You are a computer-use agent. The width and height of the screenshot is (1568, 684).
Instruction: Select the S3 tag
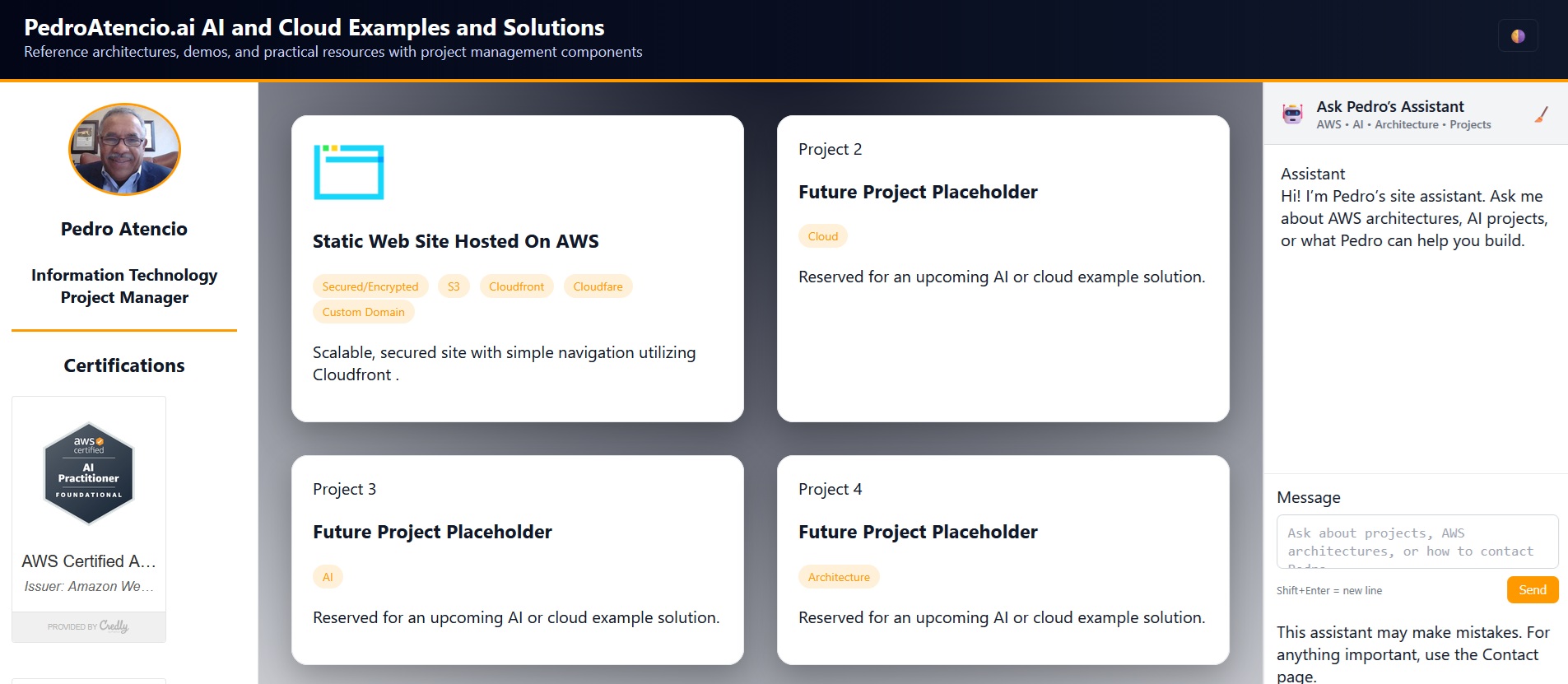click(454, 286)
